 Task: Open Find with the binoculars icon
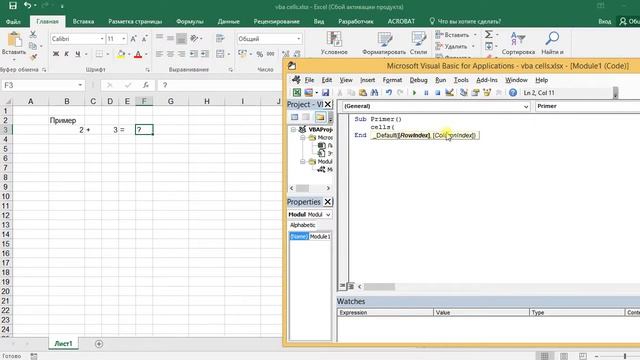pyautogui.click(x=374, y=93)
